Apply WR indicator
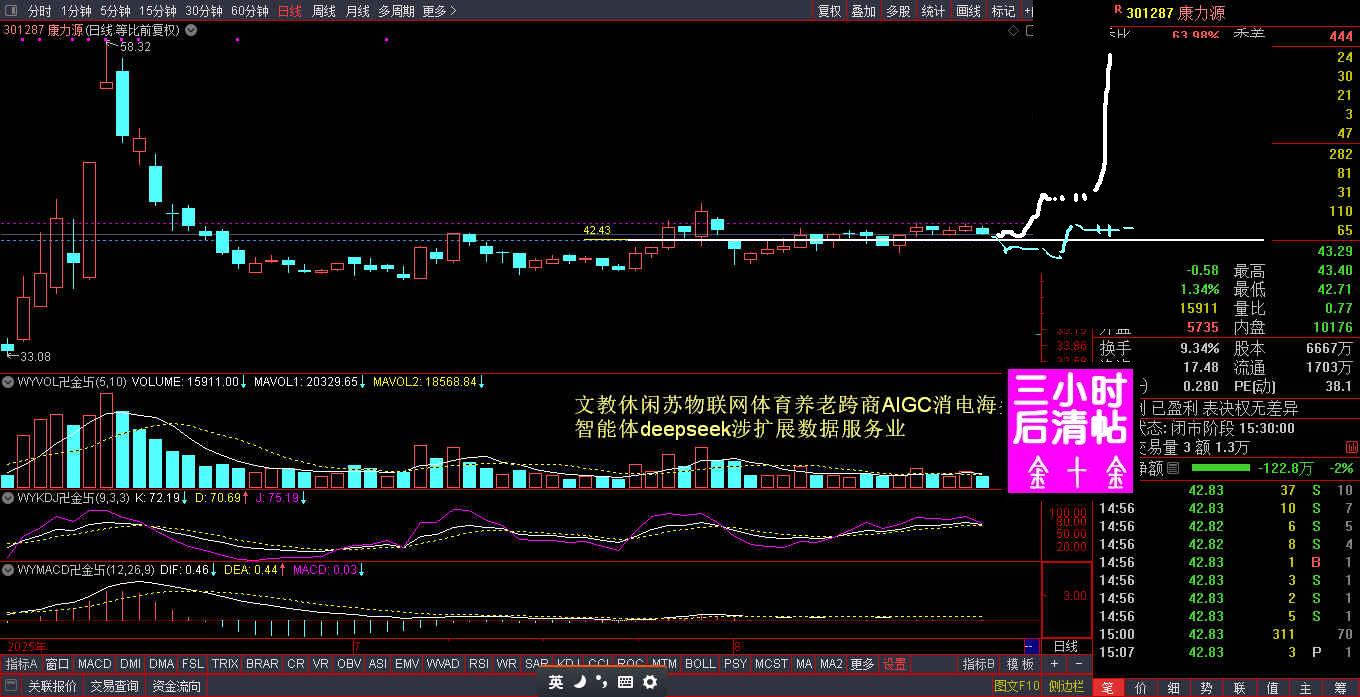 pos(507,664)
